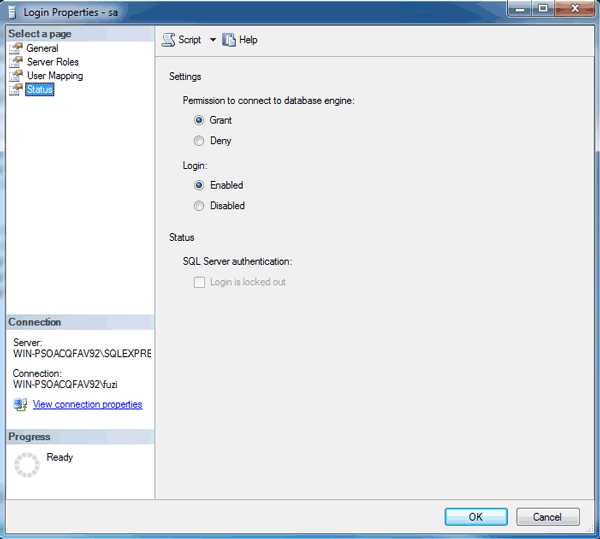Expand the Script dropdown arrow
The image size is (600, 539).
(x=213, y=40)
